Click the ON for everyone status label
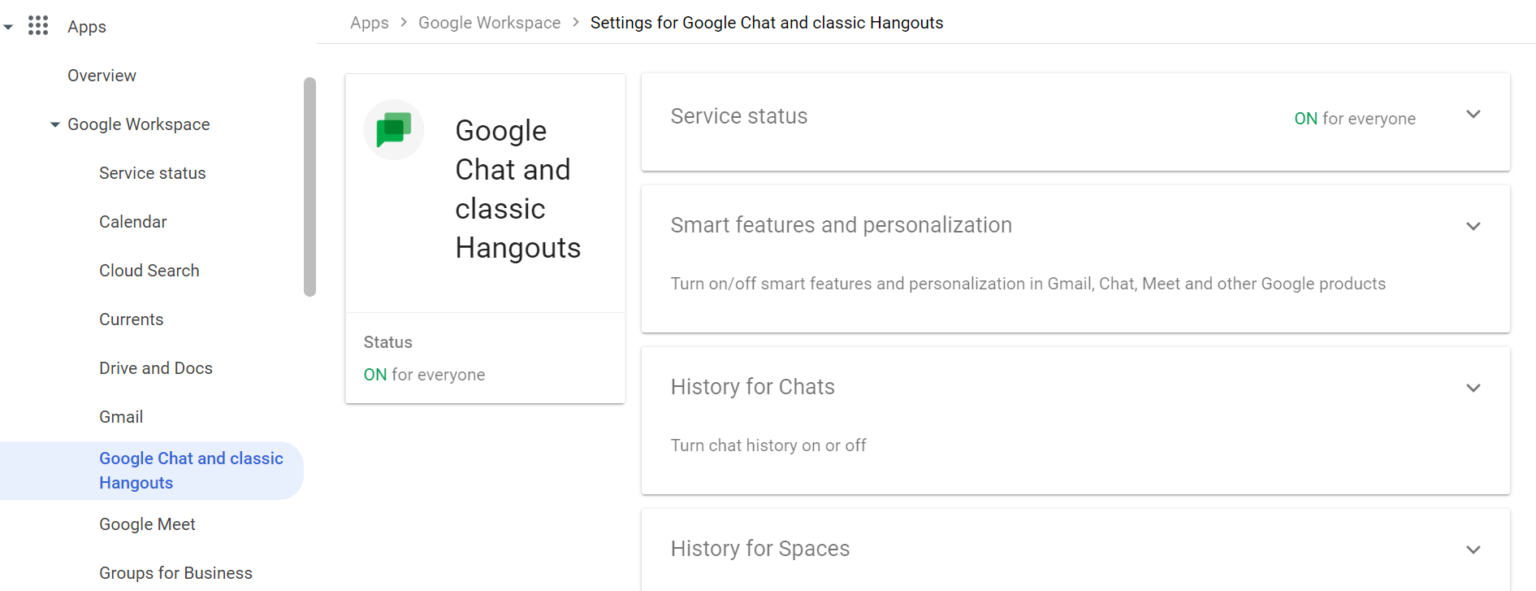Image resolution: width=1536 pixels, height=591 pixels. point(1355,118)
